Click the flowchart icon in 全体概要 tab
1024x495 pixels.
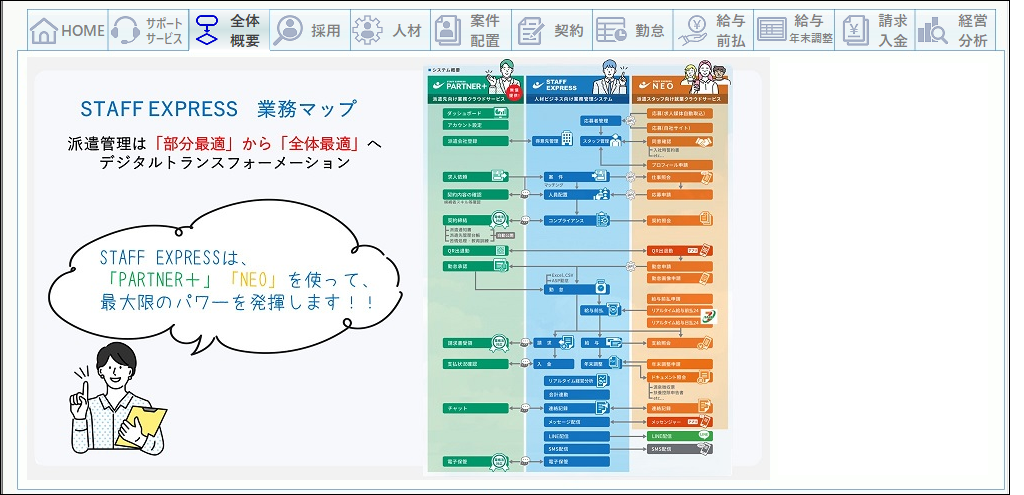(206, 29)
